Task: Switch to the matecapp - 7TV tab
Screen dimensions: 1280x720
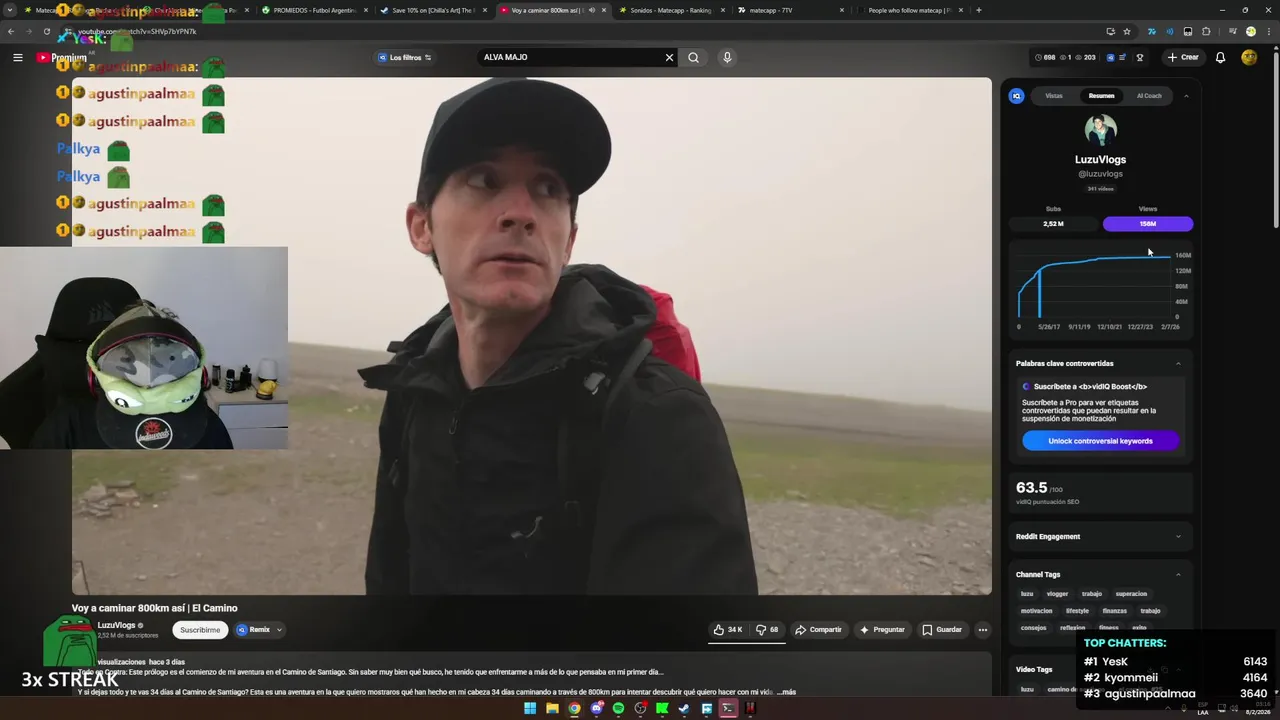Action: pos(790,10)
